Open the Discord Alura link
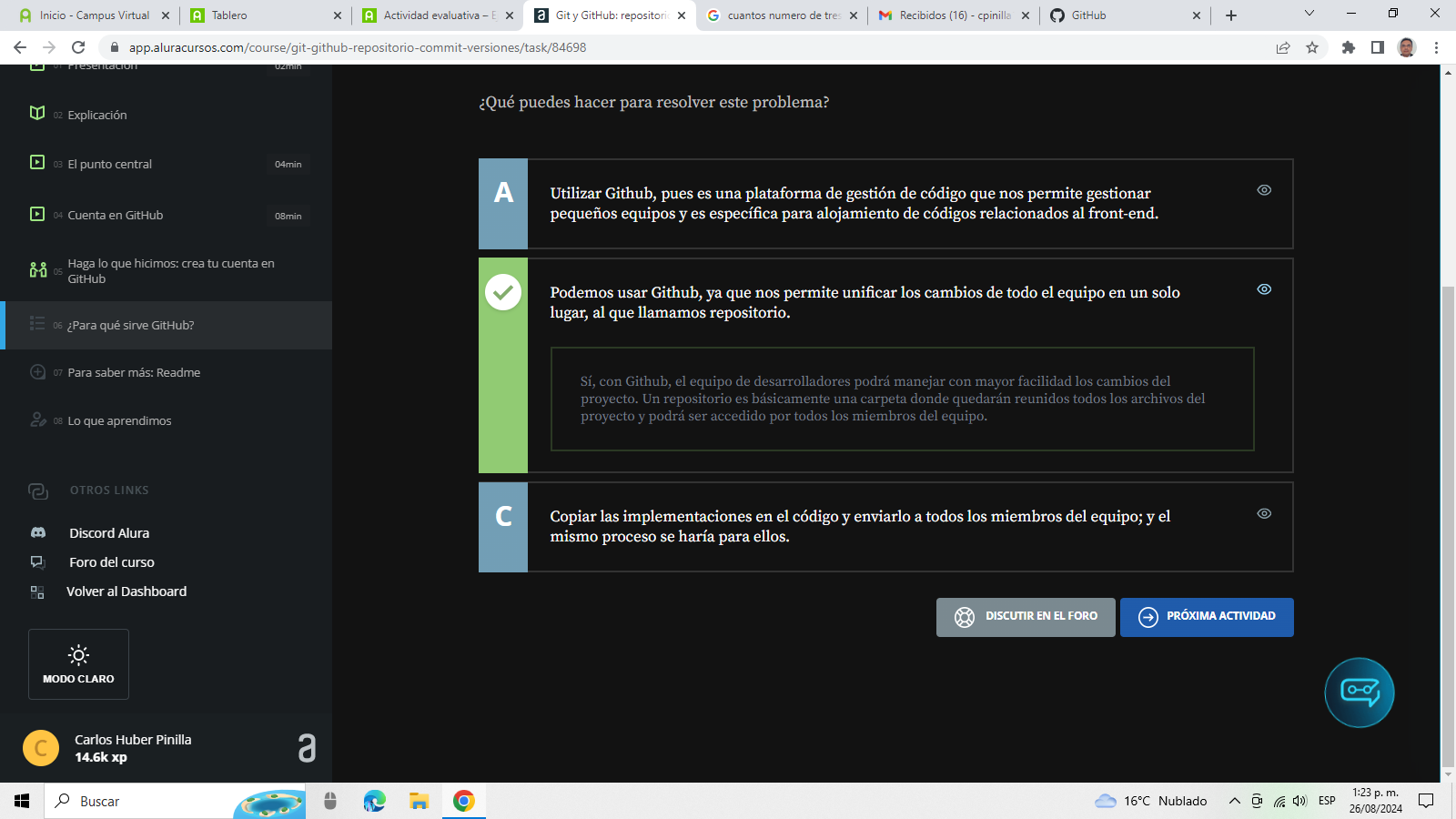1456x819 pixels. [109, 533]
